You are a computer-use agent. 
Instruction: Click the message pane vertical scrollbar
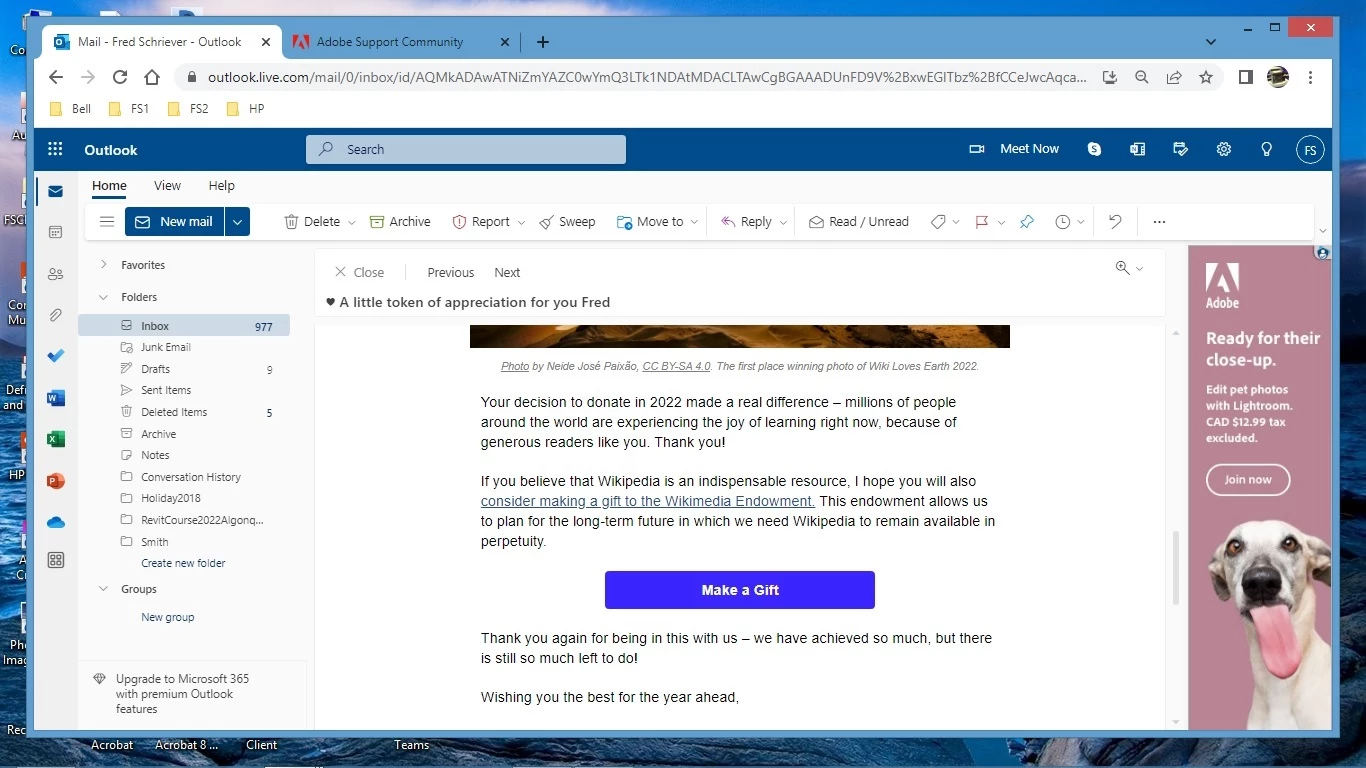pyautogui.click(x=1175, y=568)
